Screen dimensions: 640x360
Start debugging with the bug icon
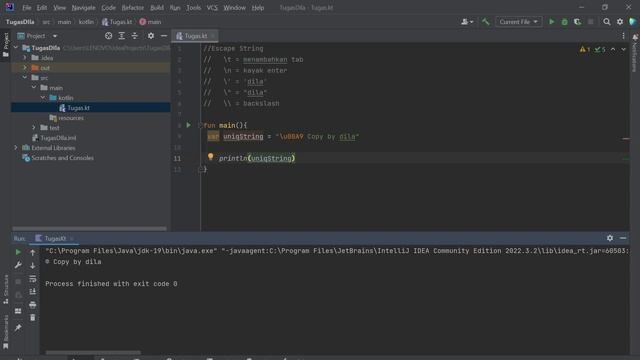click(564, 22)
